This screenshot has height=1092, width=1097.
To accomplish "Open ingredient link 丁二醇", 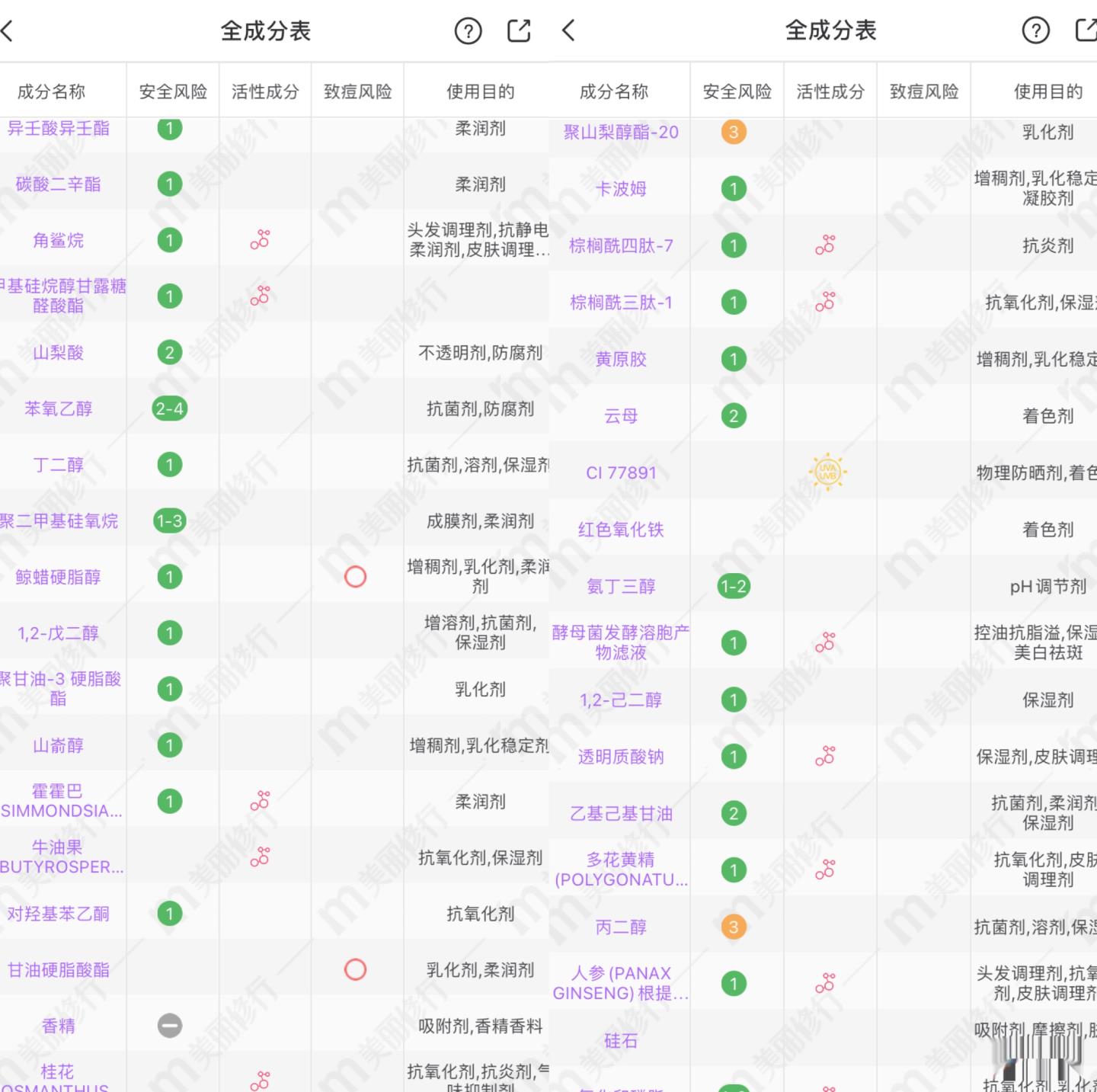I will pyautogui.click(x=59, y=465).
